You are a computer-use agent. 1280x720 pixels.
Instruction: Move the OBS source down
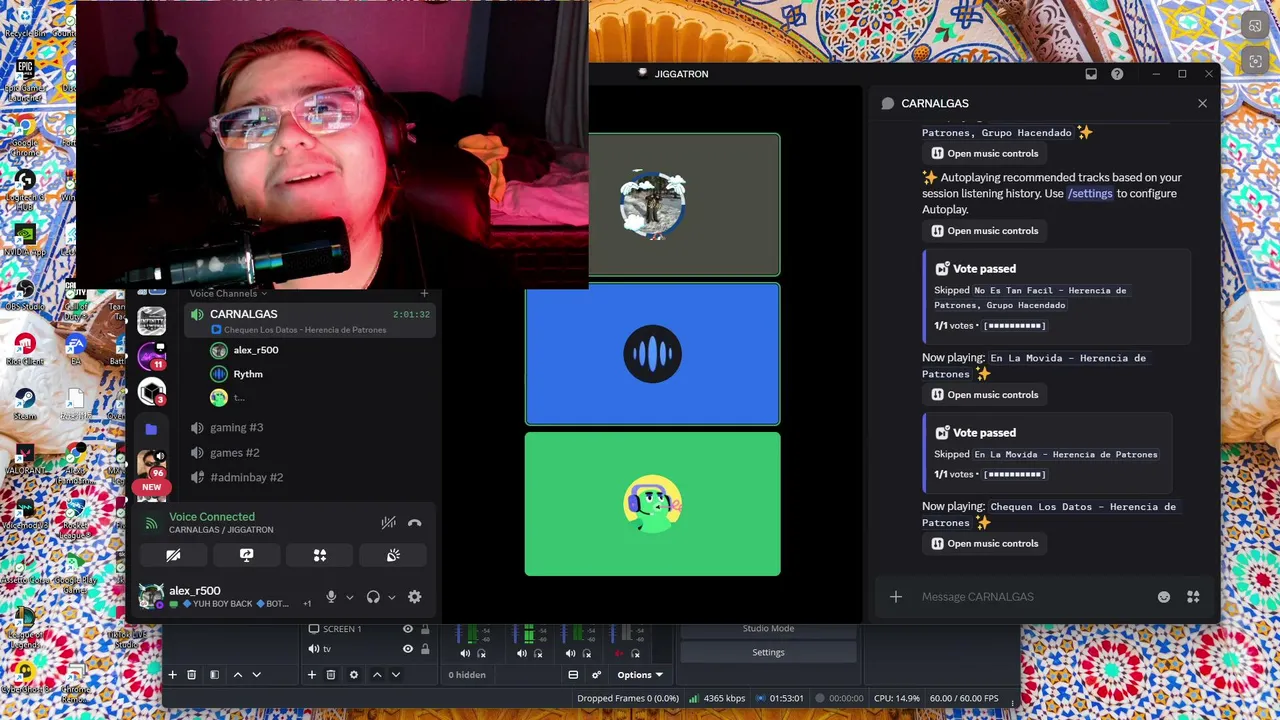[396, 675]
